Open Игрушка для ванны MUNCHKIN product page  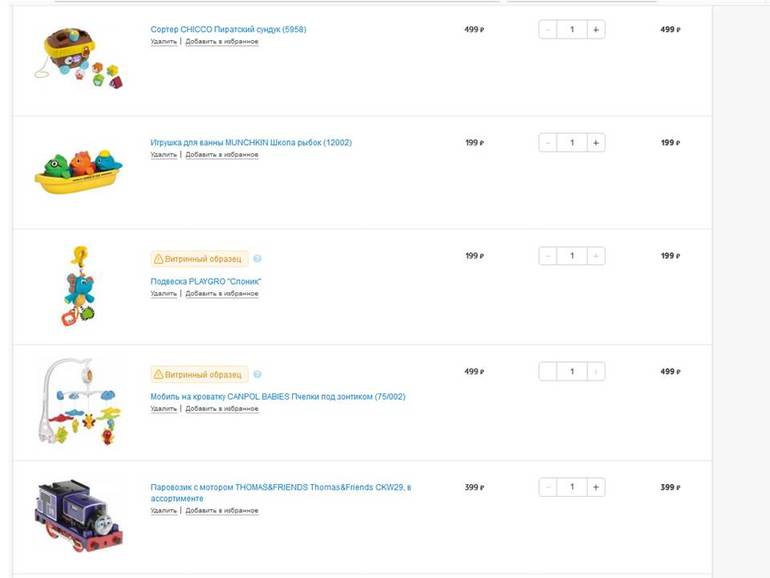[251, 143]
